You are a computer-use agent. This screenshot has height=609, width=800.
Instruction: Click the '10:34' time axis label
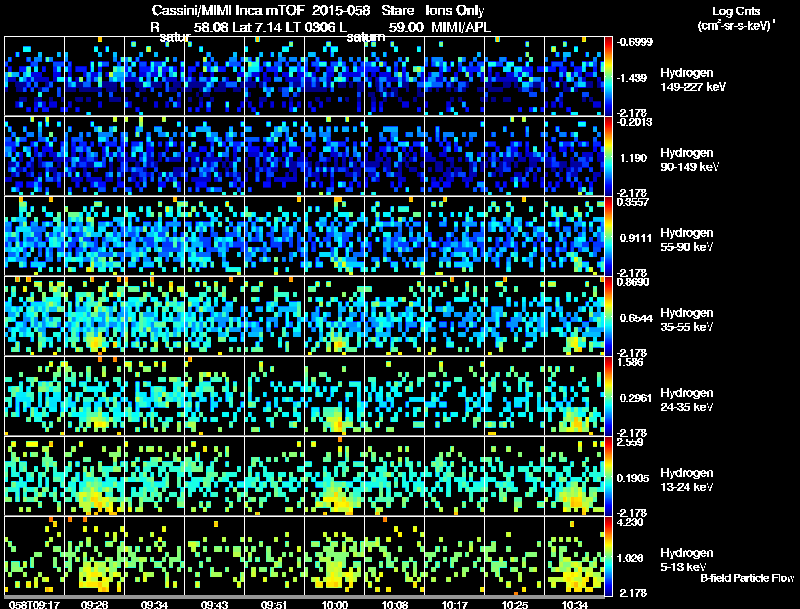(x=574, y=605)
